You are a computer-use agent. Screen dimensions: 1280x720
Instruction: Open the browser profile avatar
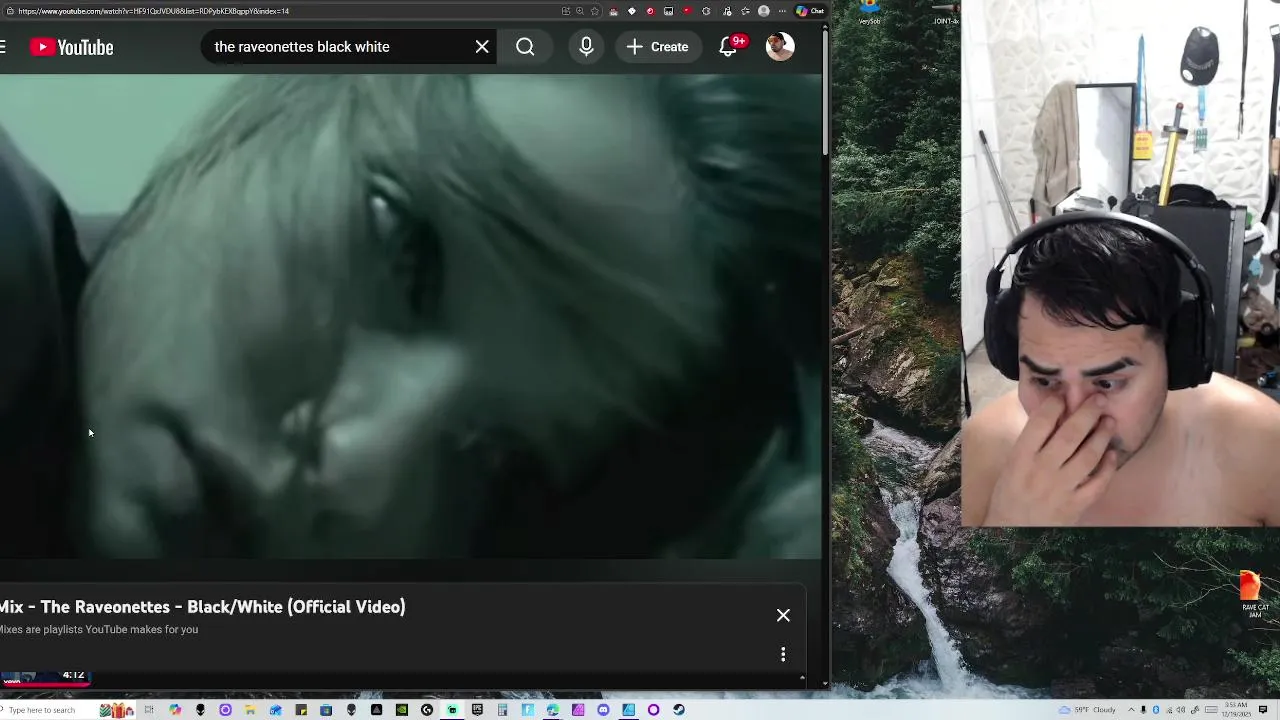pyautogui.click(x=764, y=11)
